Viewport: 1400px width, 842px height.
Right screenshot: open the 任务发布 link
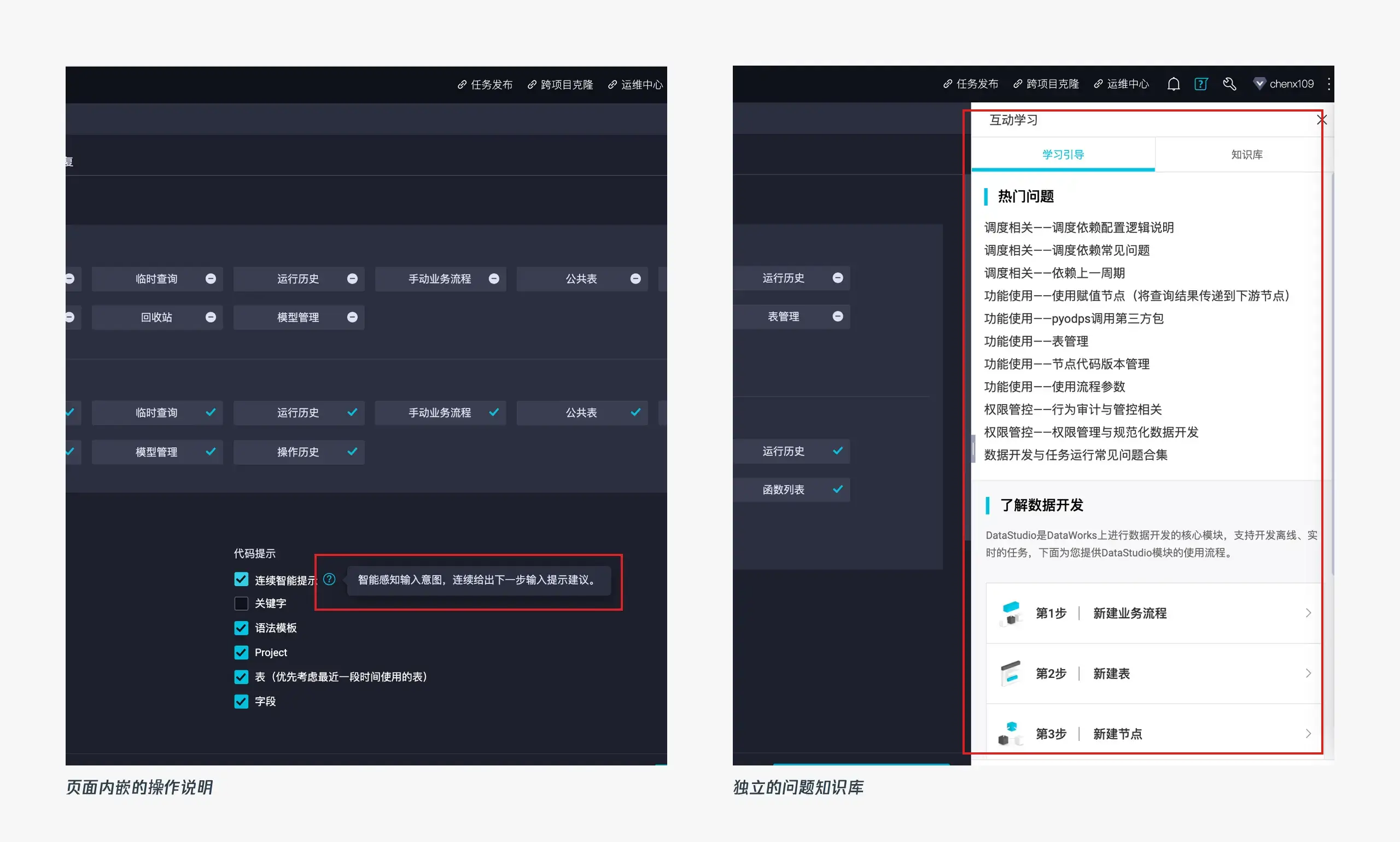[x=971, y=84]
